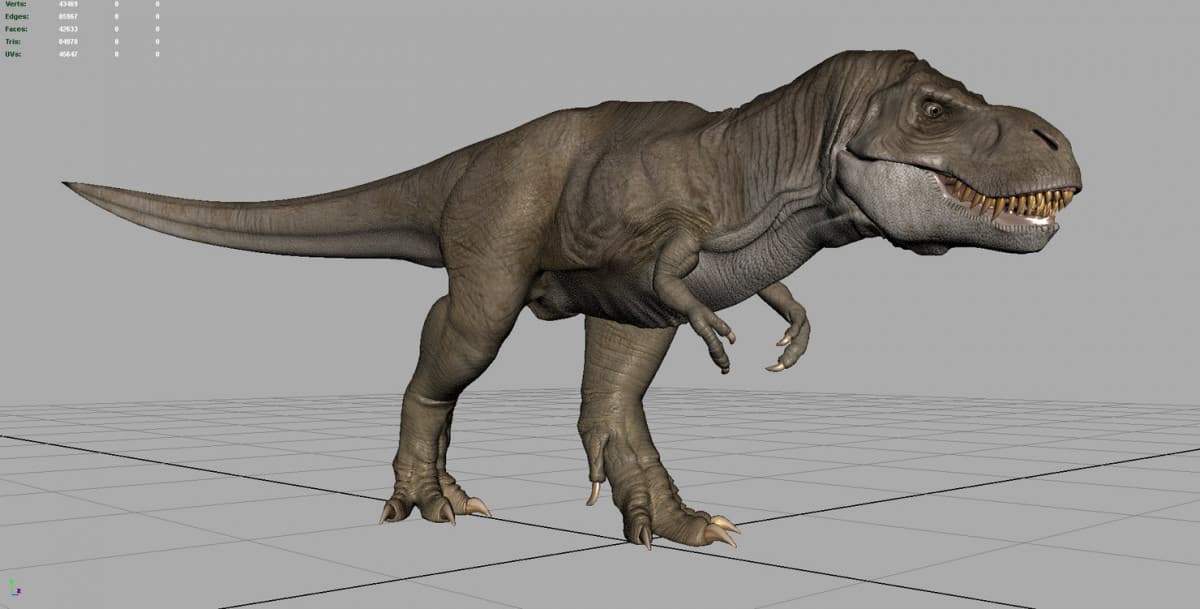Click the far forearm's hanging claw
This screenshot has height=609, width=1200.
[x=775, y=367]
